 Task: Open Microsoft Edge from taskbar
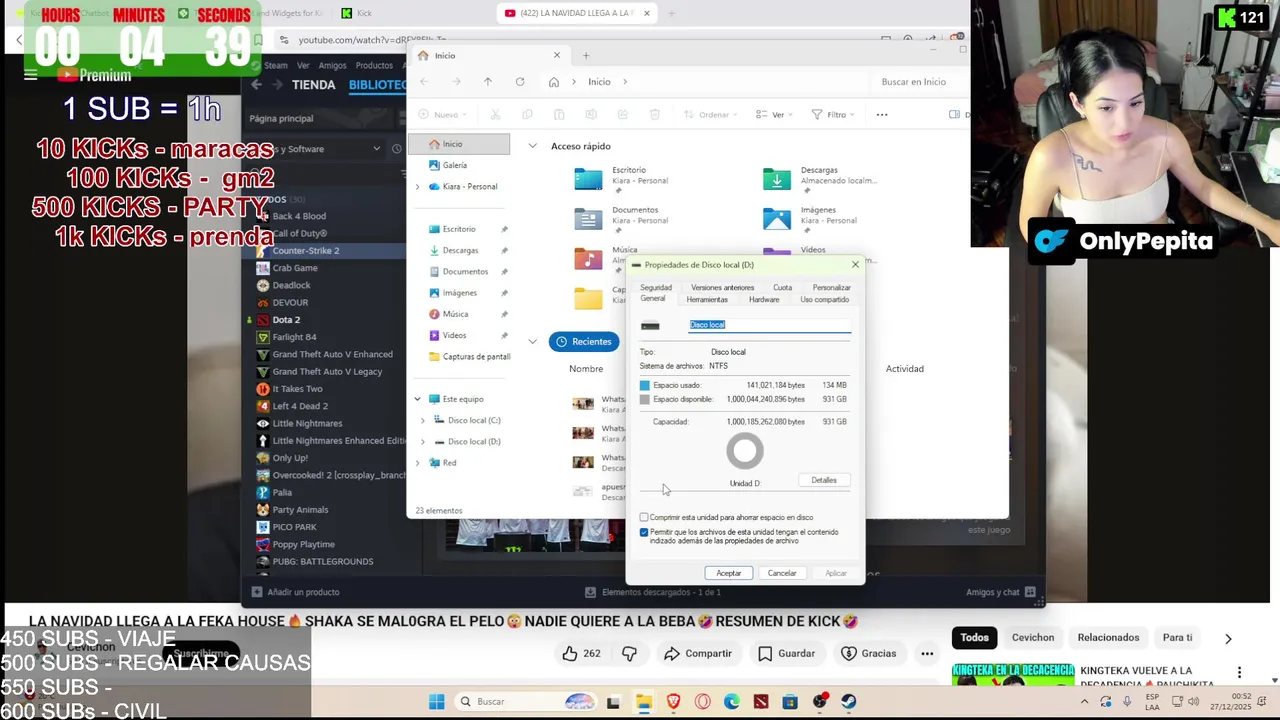731,701
